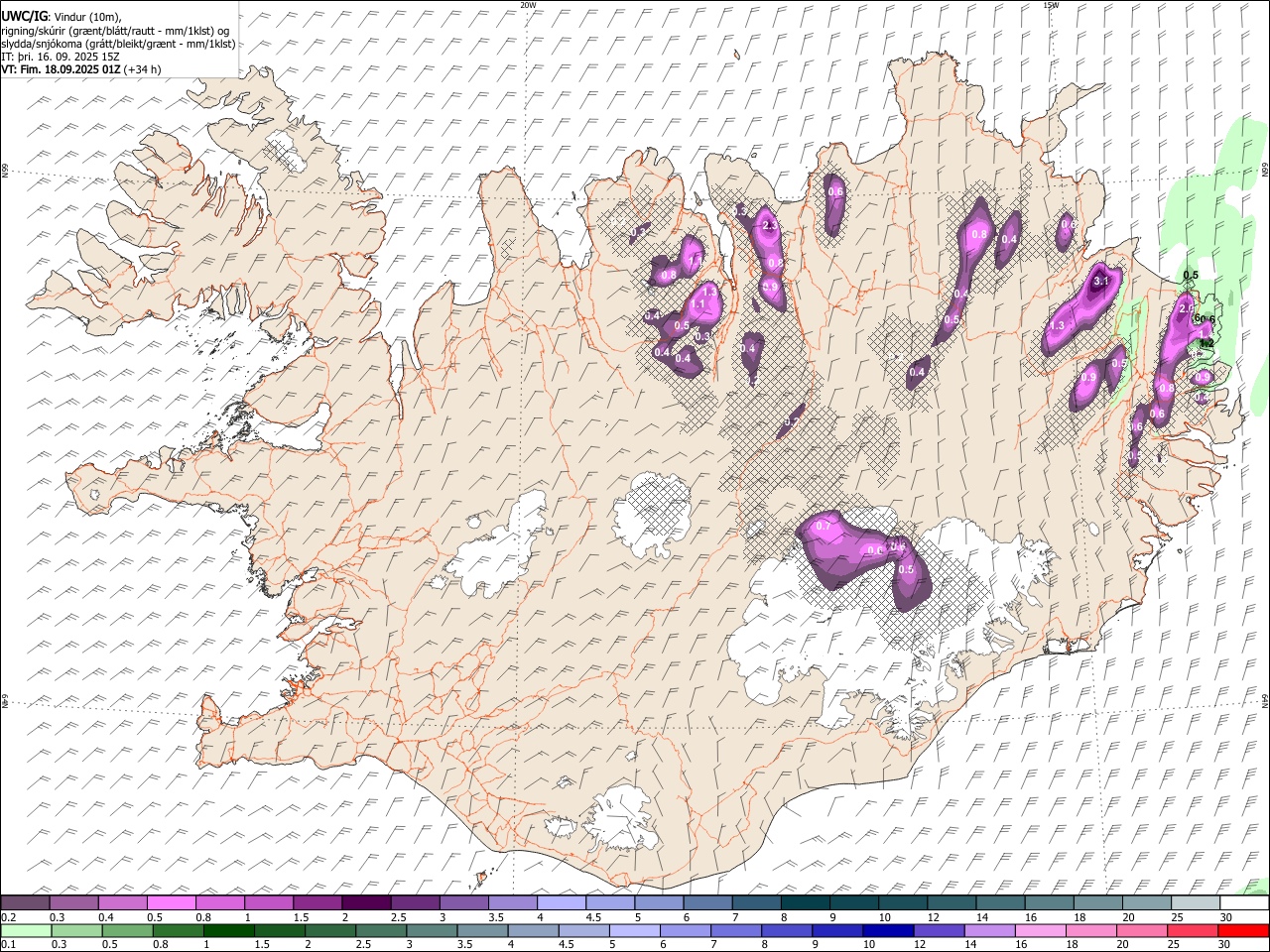1270x952 pixels.
Task: Select the 'IT: þri. 16. 09. 2025 15Z' line
Action: point(60,57)
